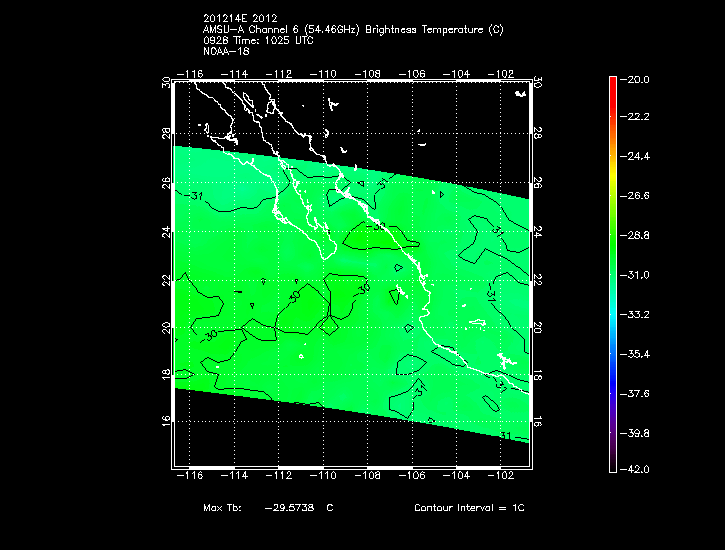The height and width of the screenshot is (550, 725).
Task: Click the -30 contour label near the coast
Action: click(376, 226)
